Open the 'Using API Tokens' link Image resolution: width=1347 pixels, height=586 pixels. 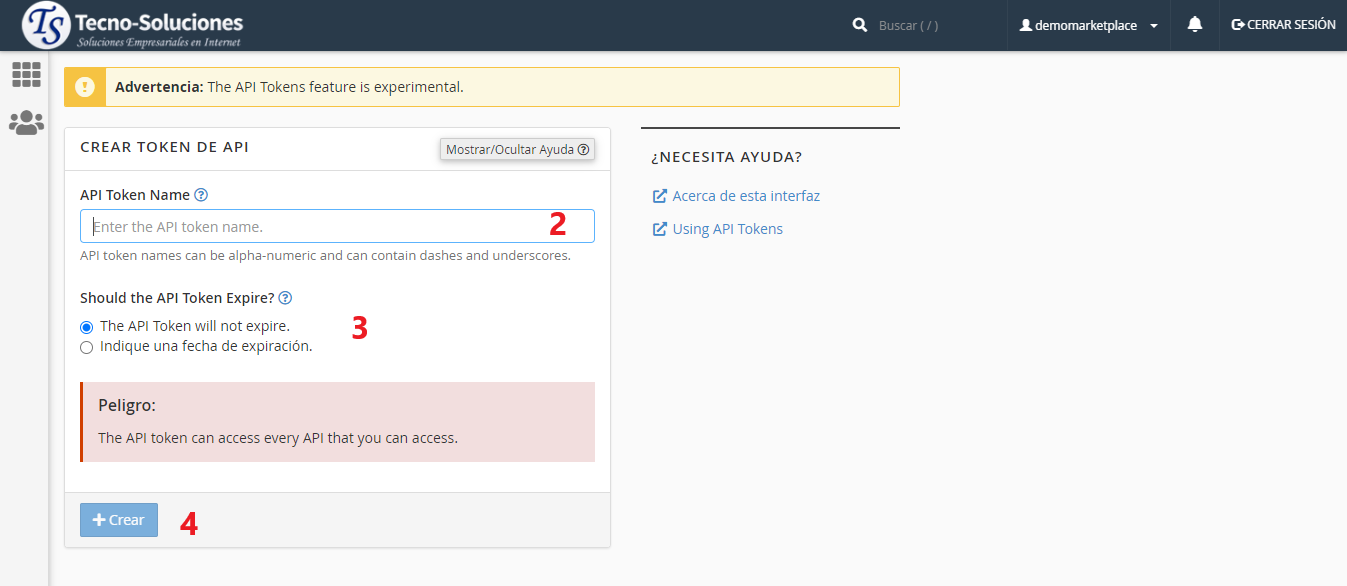pyautogui.click(x=727, y=229)
